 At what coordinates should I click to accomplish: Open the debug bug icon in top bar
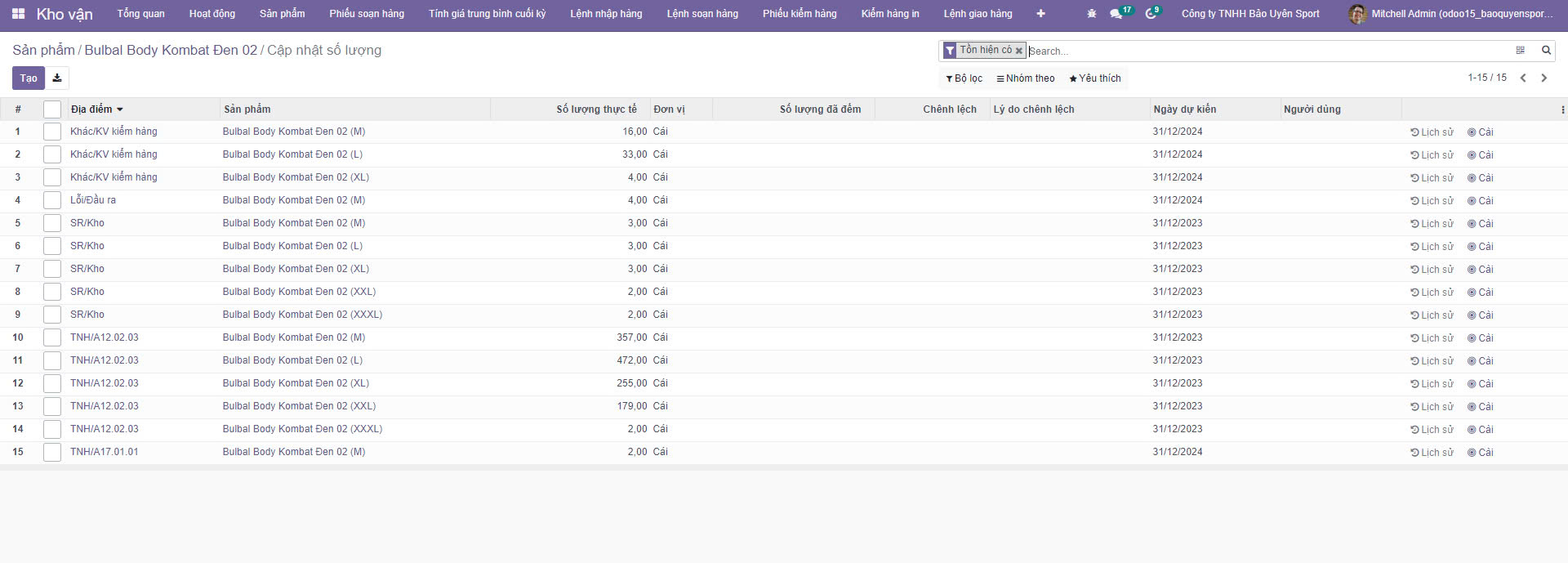tap(1092, 14)
